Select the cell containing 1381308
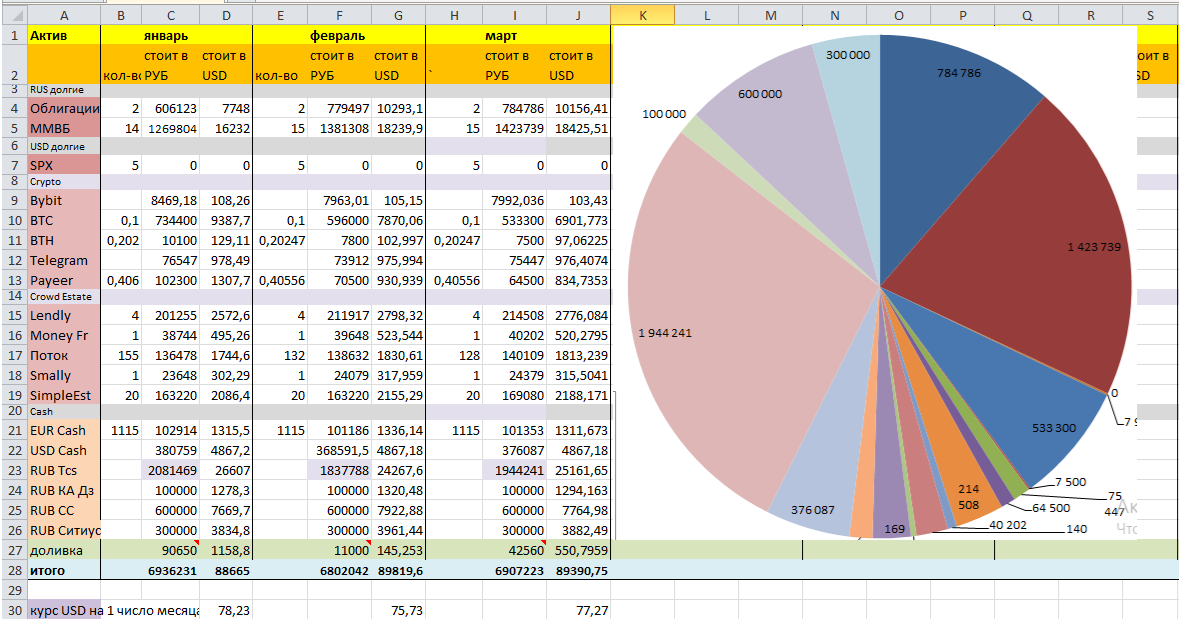Viewport: 1179px width, 619px height. (x=339, y=128)
